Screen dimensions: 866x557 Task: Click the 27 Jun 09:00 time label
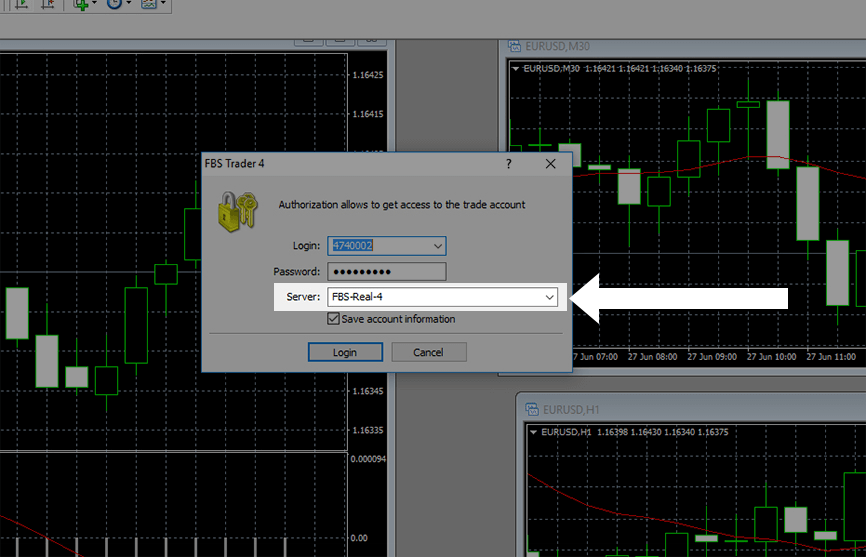[712, 357]
